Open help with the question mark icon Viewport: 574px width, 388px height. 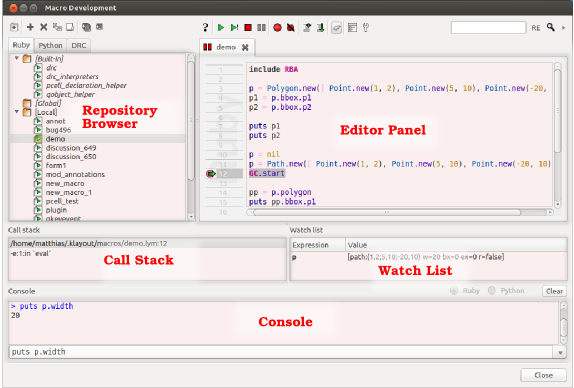205,27
